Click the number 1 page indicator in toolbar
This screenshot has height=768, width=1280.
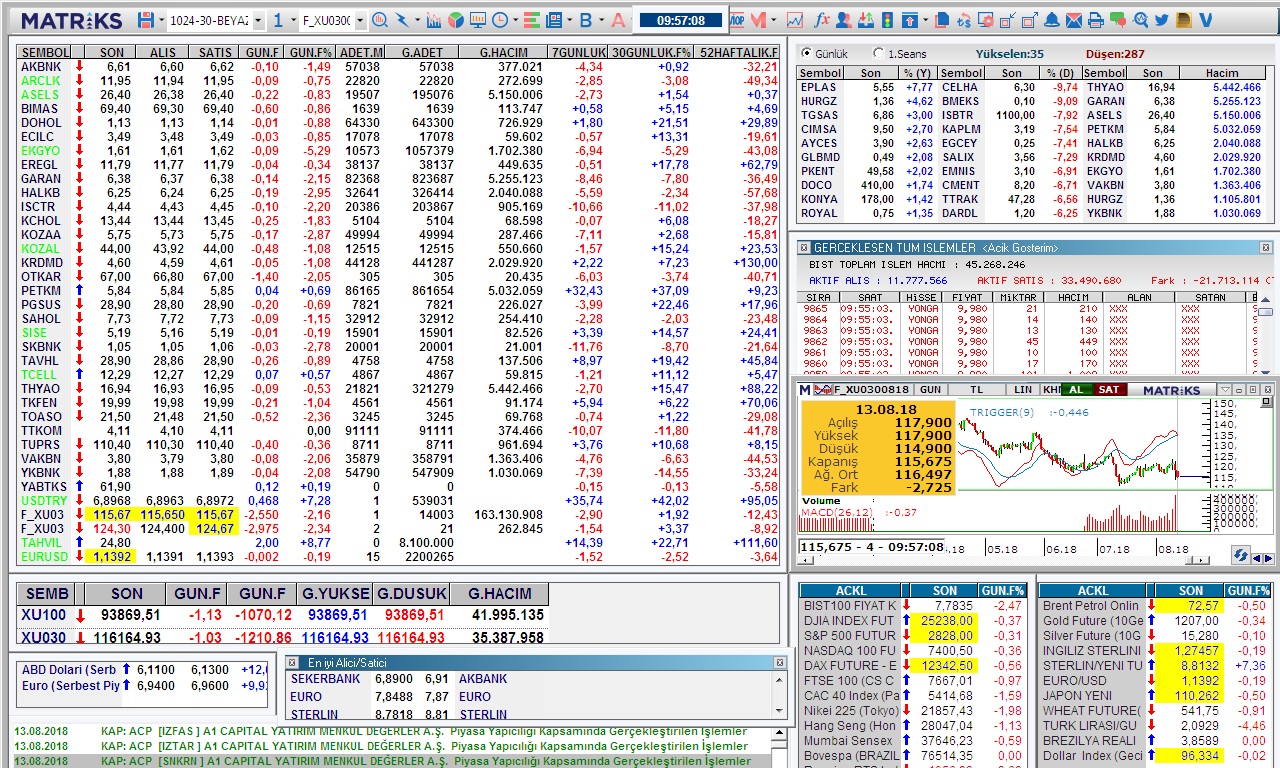[x=278, y=20]
